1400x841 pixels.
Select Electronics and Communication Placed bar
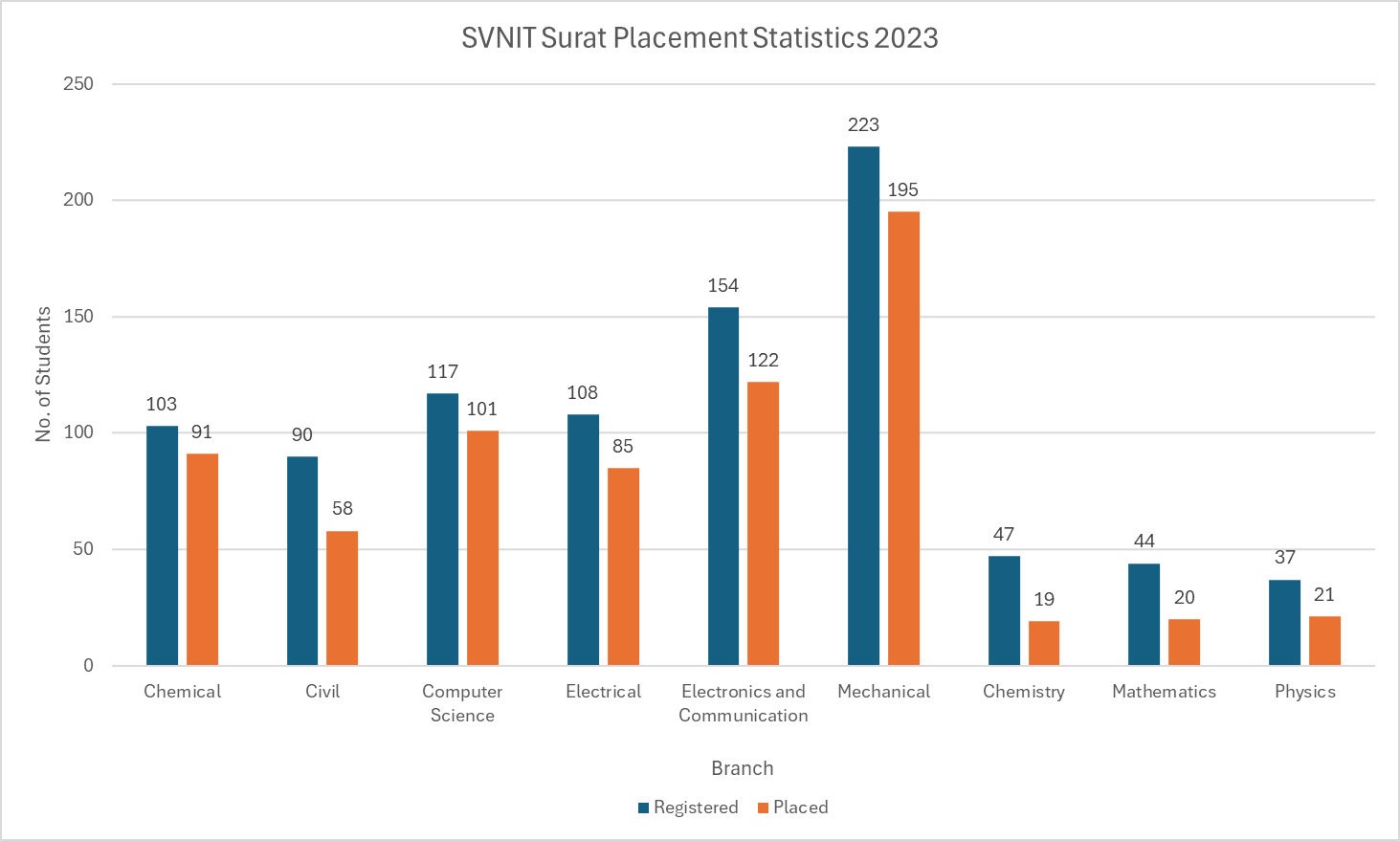[x=763, y=523]
